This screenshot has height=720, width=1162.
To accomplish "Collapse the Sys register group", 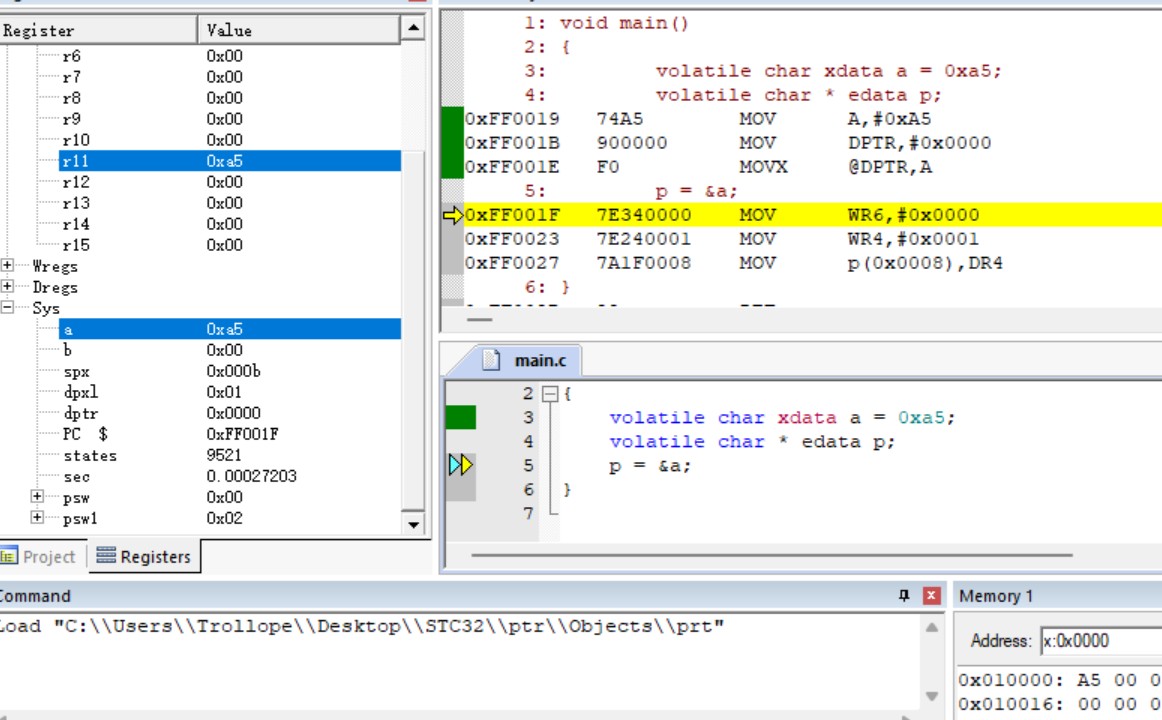I will point(7,307).
